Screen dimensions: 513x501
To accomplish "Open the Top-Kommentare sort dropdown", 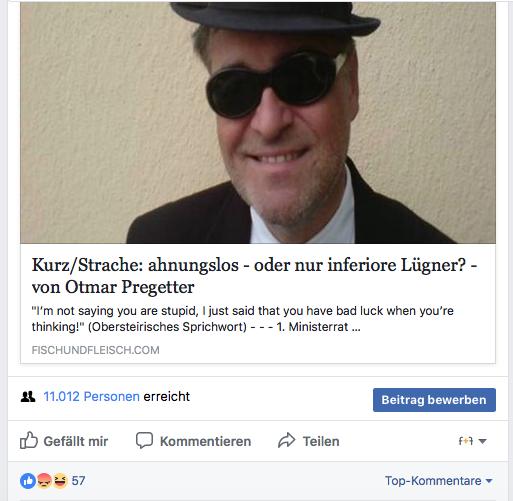I will click(439, 481).
